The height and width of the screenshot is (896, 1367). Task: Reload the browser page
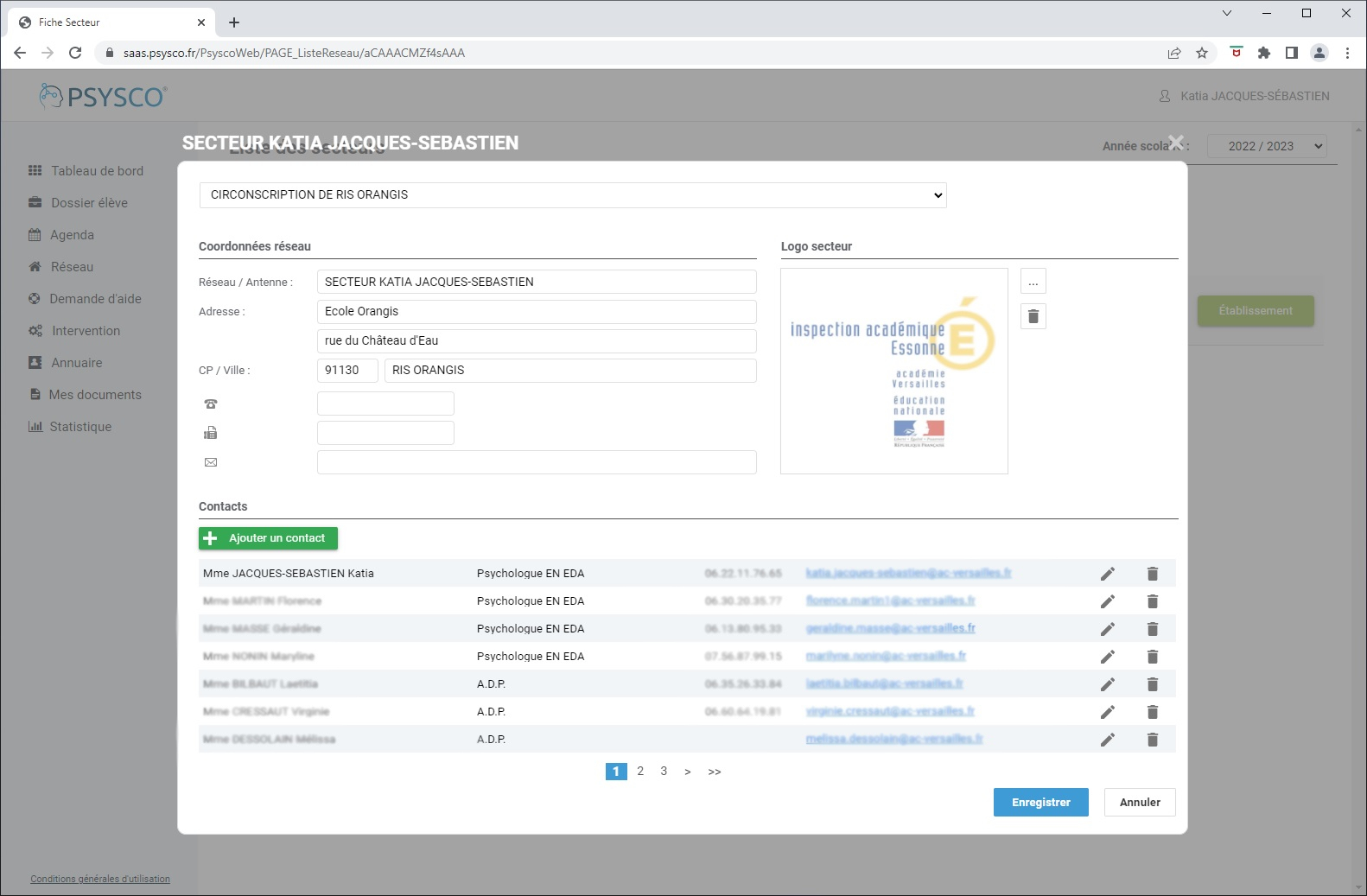pyautogui.click(x=75, y=53)
